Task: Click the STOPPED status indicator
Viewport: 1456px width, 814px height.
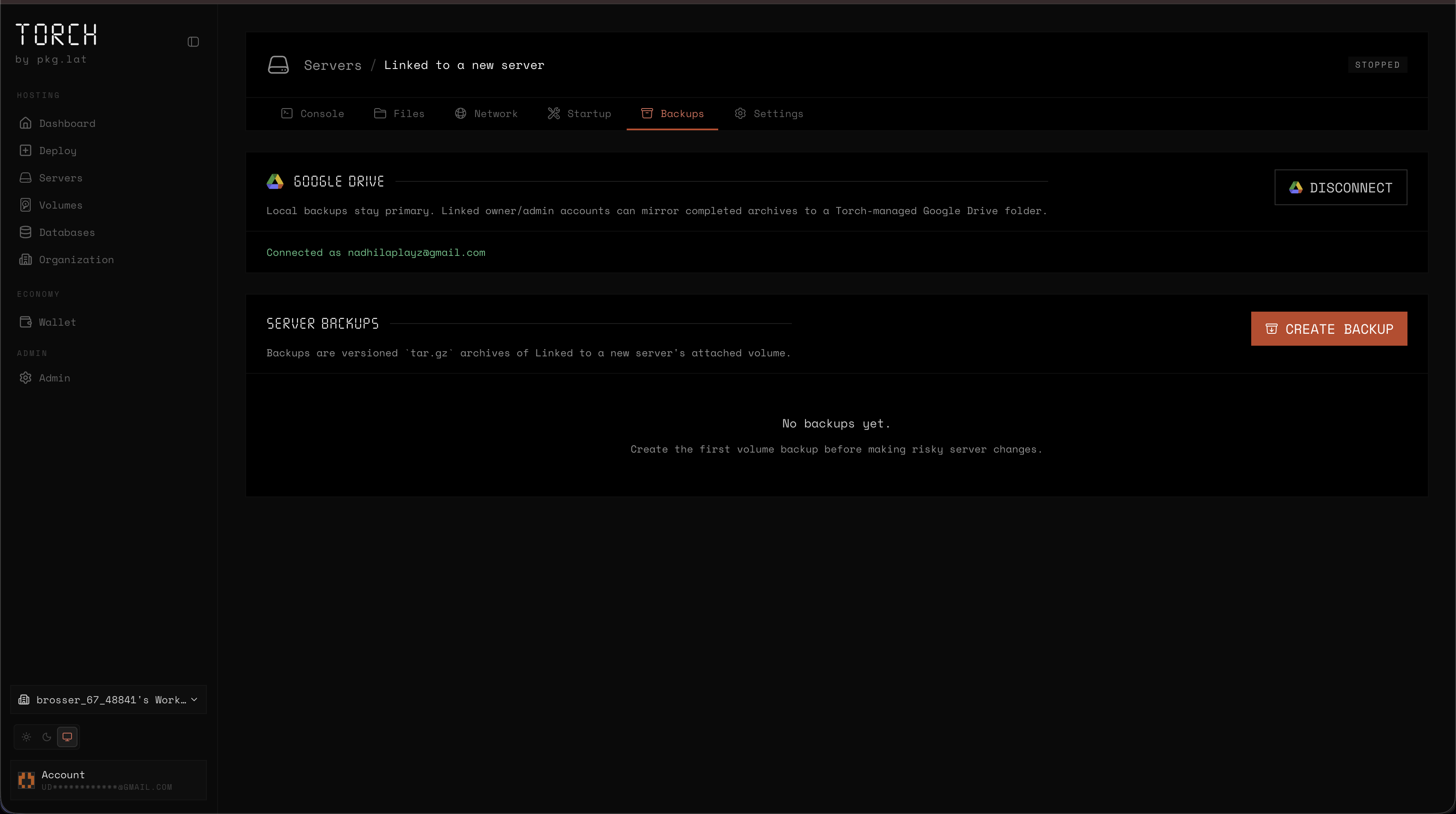Action: tap(1377, 64)
